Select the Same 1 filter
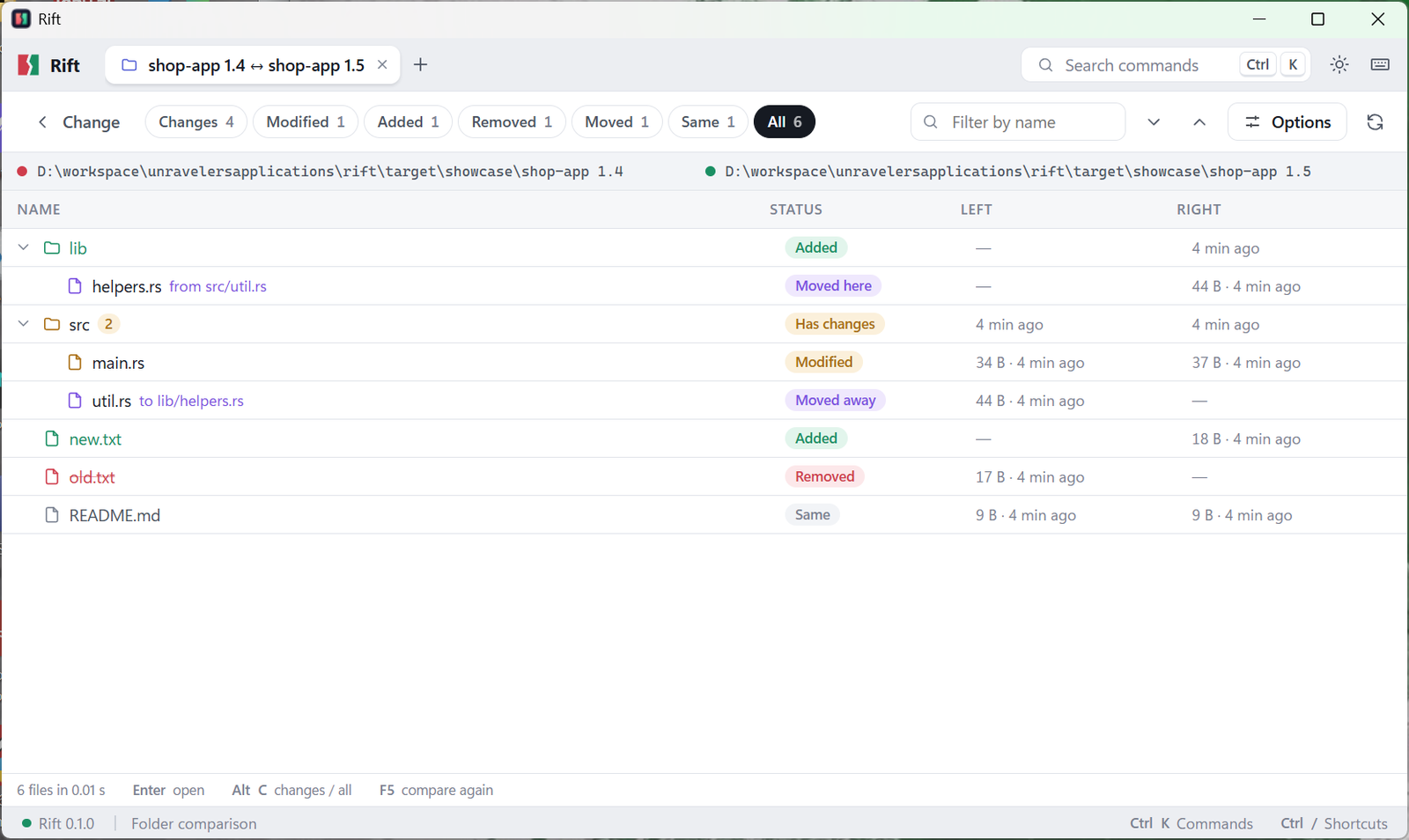Viewport: 1409px width, 840px height. click(708, 122)
